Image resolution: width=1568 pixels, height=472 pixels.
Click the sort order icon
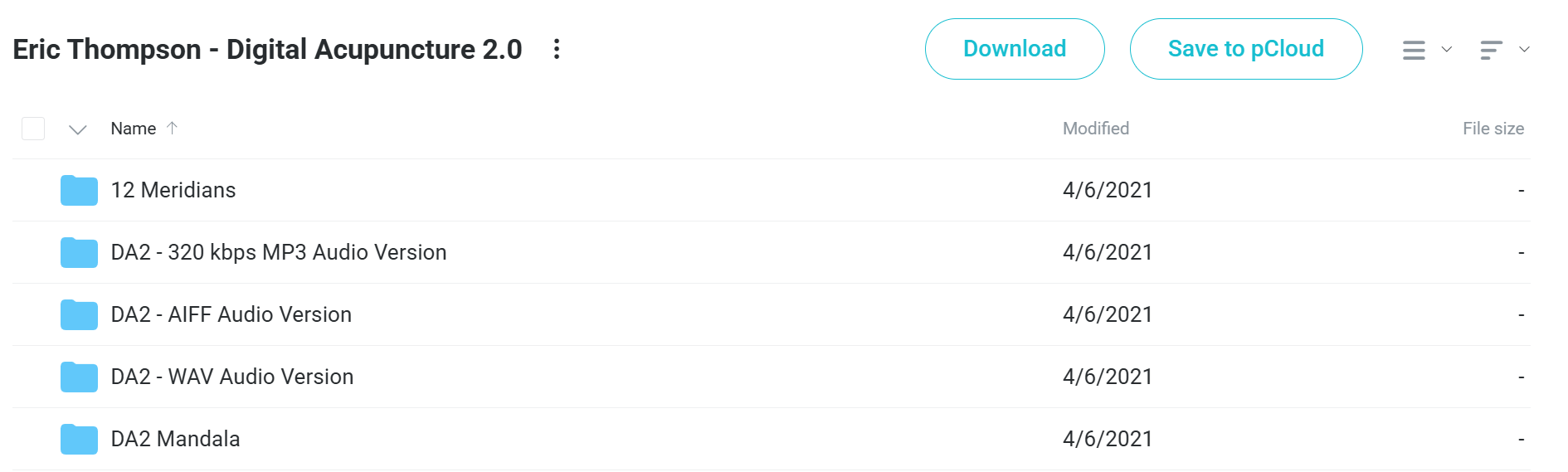click(1491, 50)
